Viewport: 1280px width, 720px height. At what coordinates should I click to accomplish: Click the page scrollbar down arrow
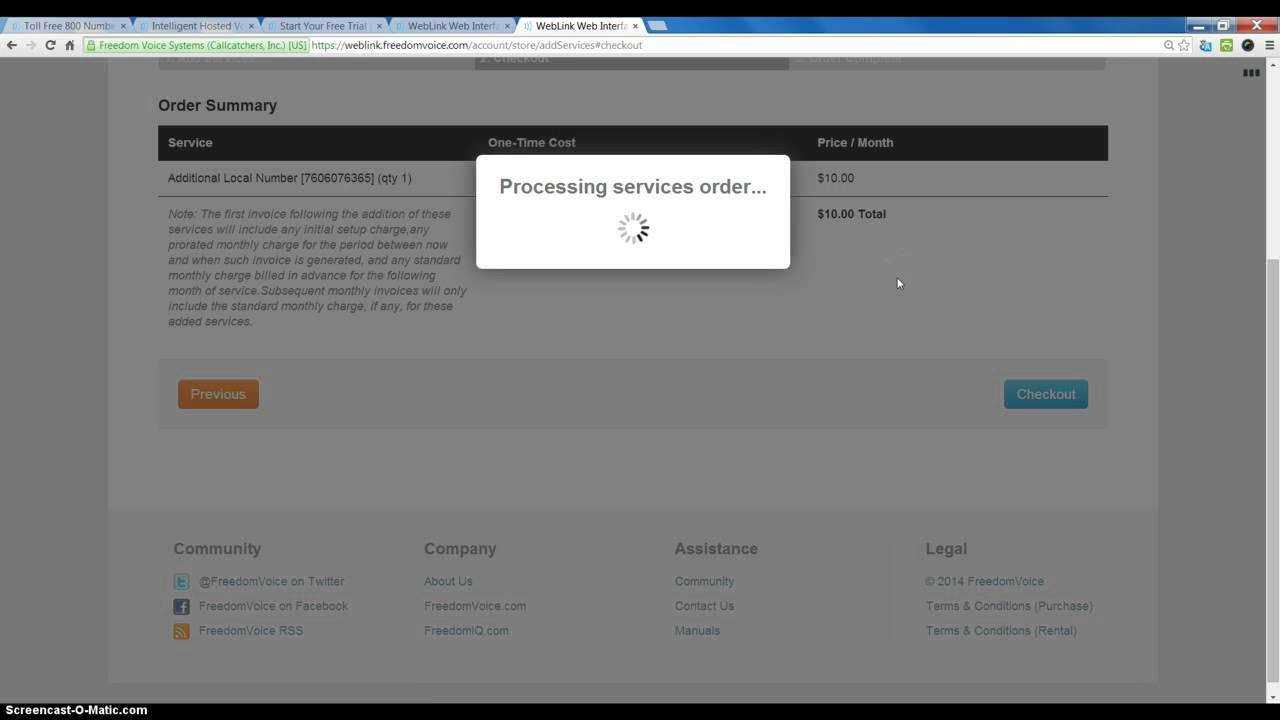click(1272, 697)
